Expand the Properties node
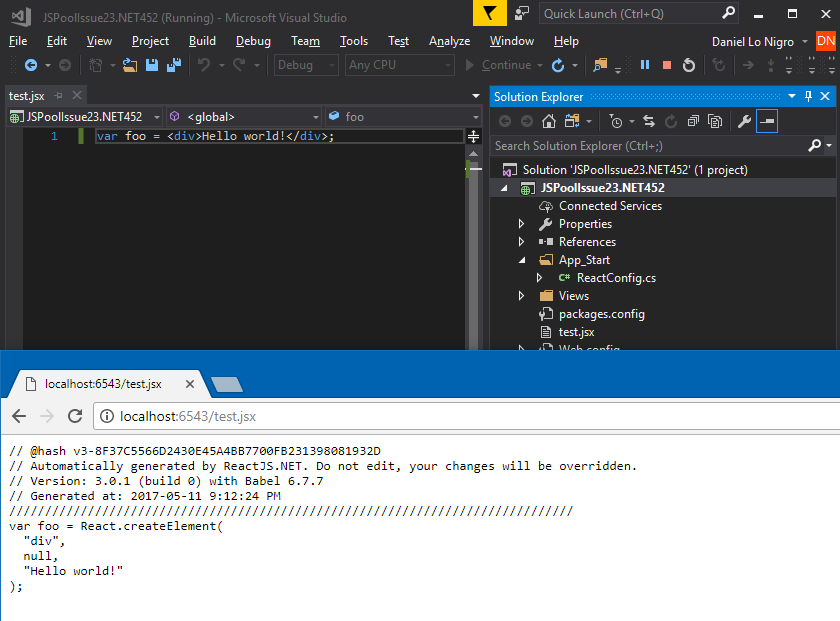 pos(522,224)
